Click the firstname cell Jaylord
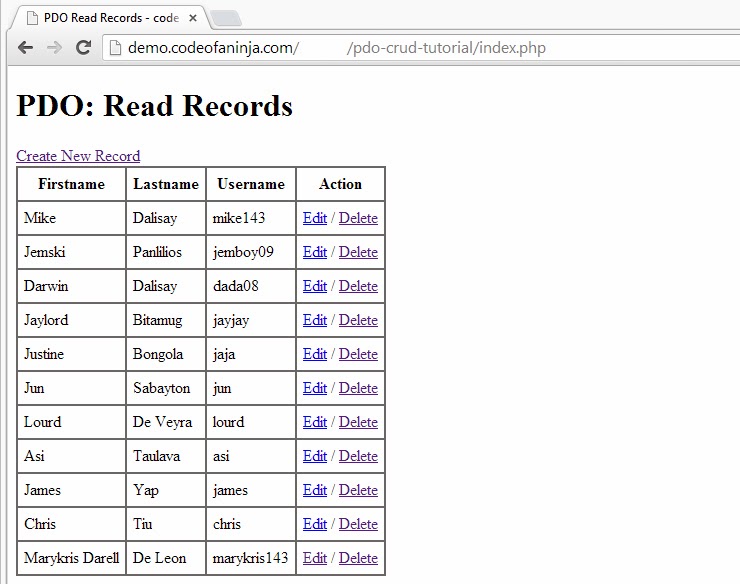The height and width of the screenshot is (584, 740). (x=71, y=320)
